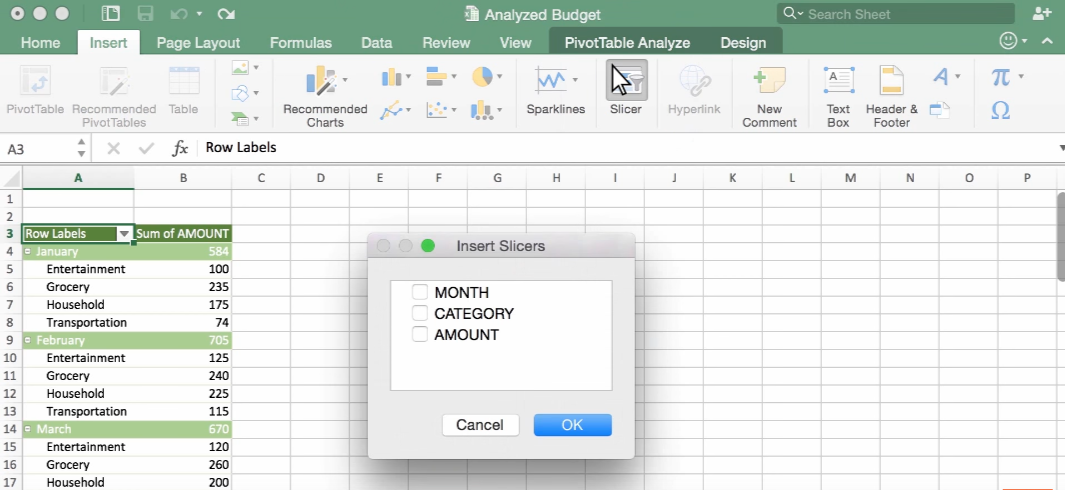The height and width of the screenshot is (490, 1065).
Task: Click the formula cancel X button
Action: point(113,148)
